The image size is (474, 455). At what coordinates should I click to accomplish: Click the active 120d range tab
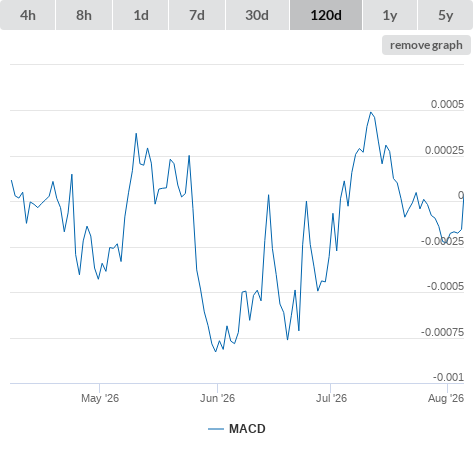pos(326,15)
